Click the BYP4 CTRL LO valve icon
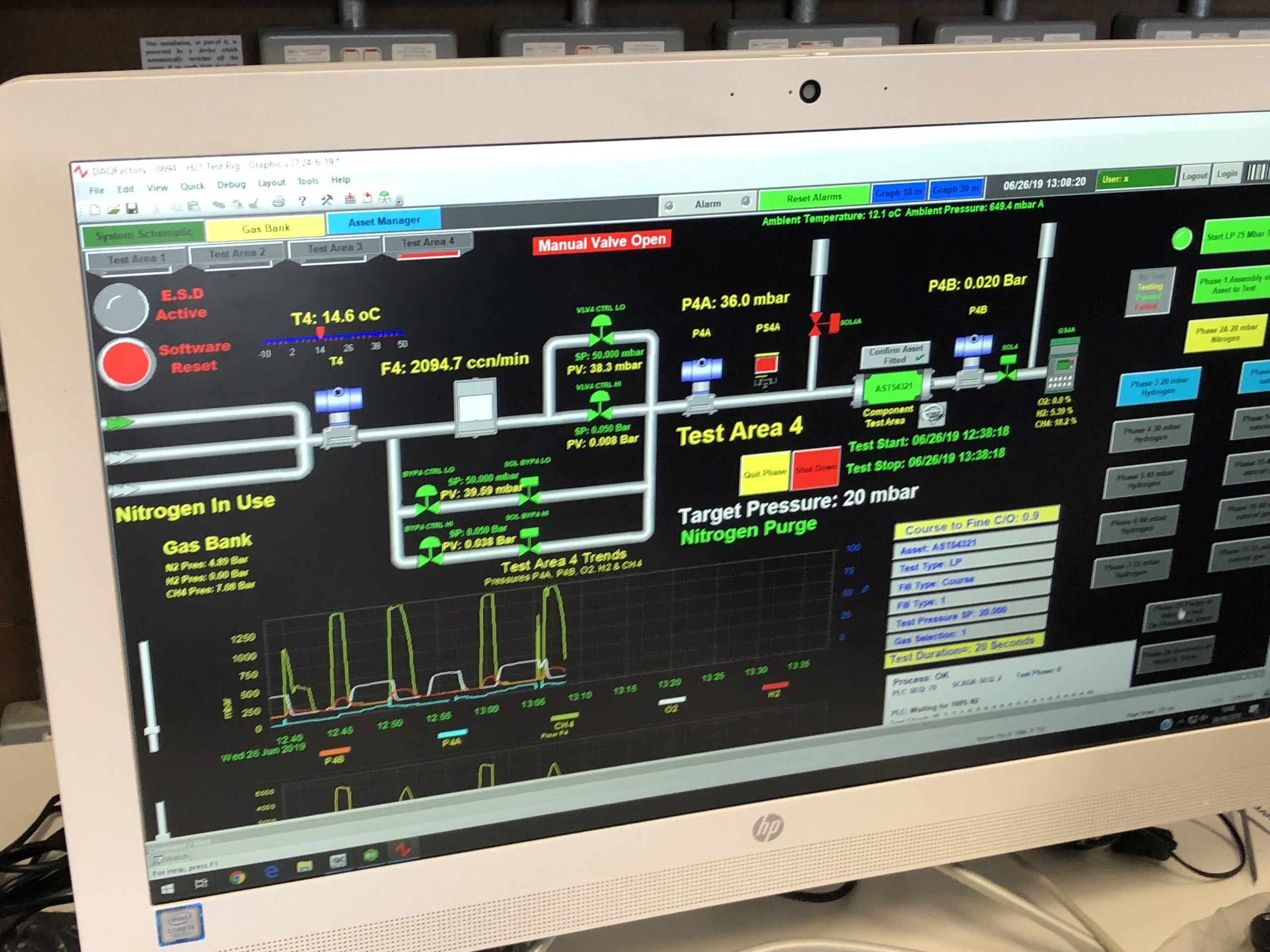 coord(427,500)
